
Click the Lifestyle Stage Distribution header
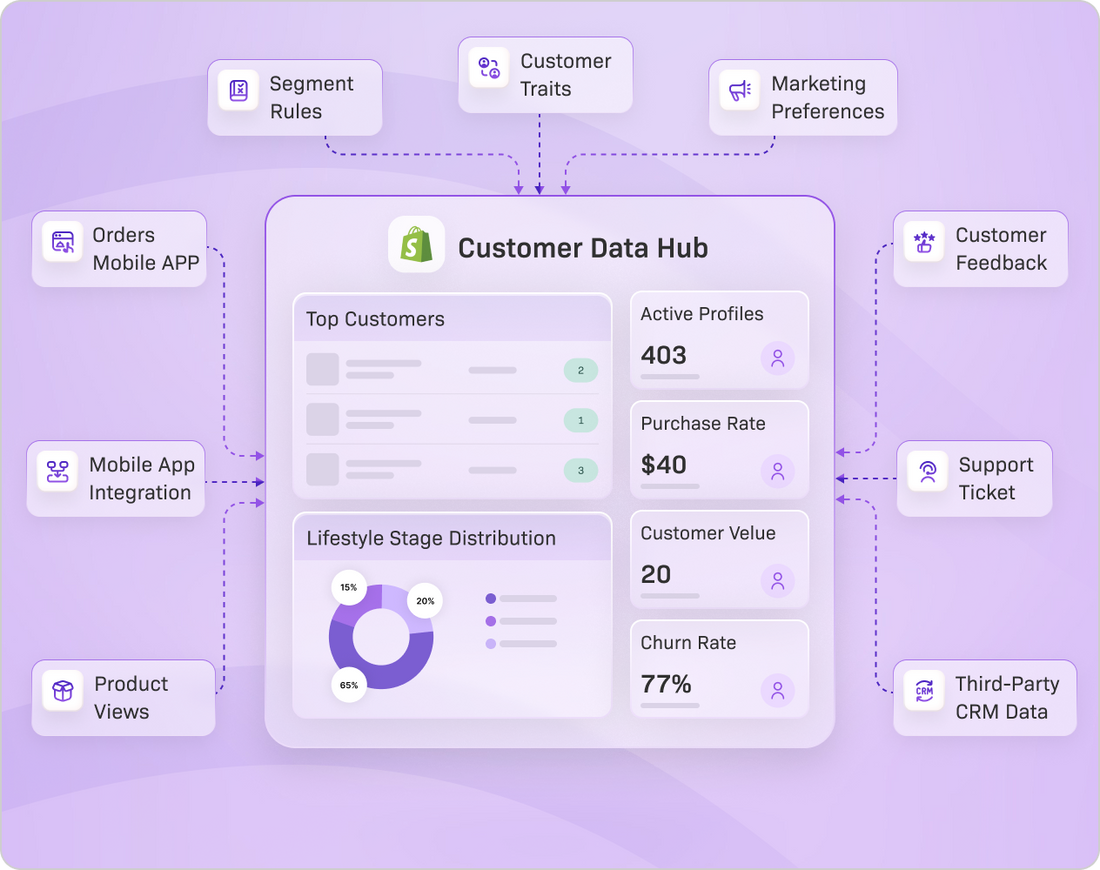(x=452, y=538)
